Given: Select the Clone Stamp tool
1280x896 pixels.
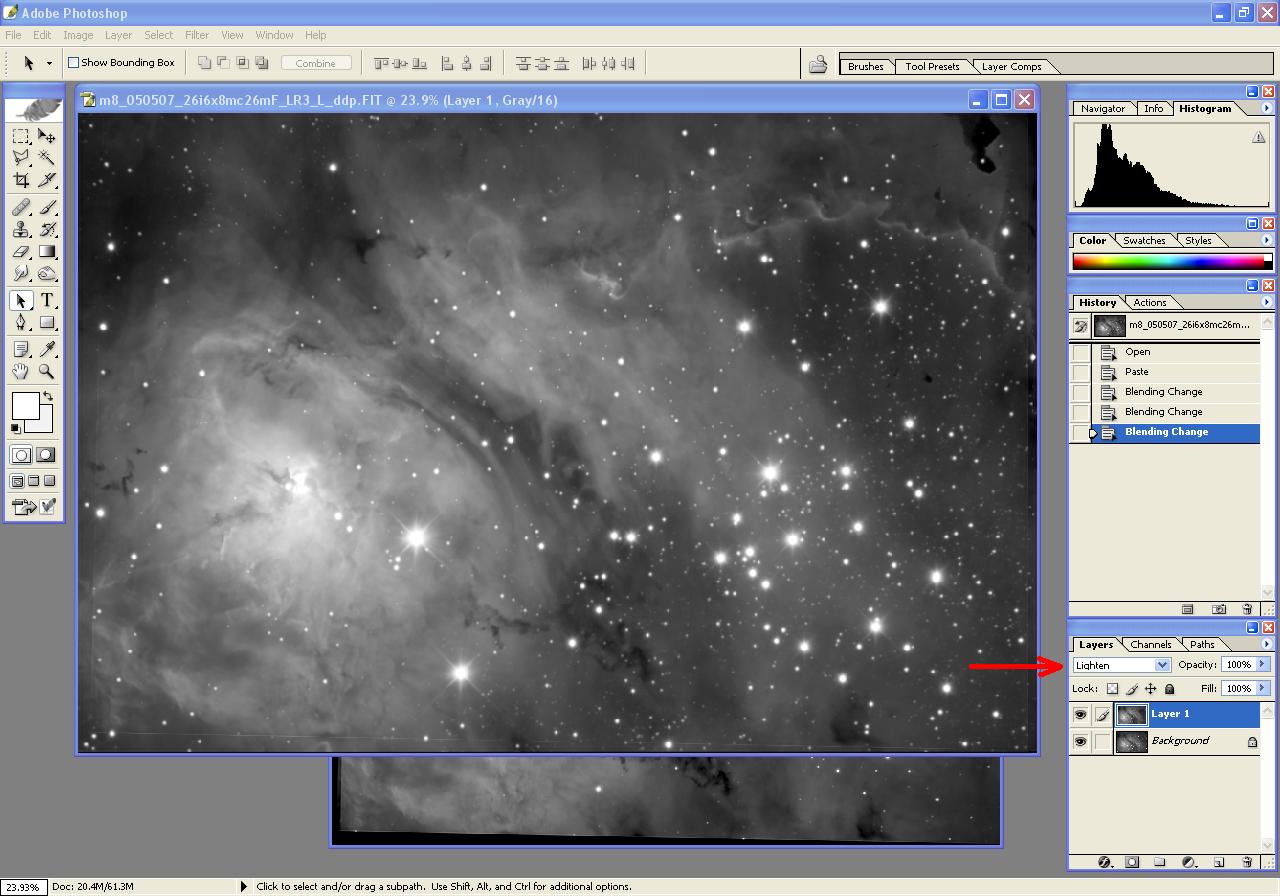Looking at the screenshot, I should pyautogui.click(x=21, y=229).
